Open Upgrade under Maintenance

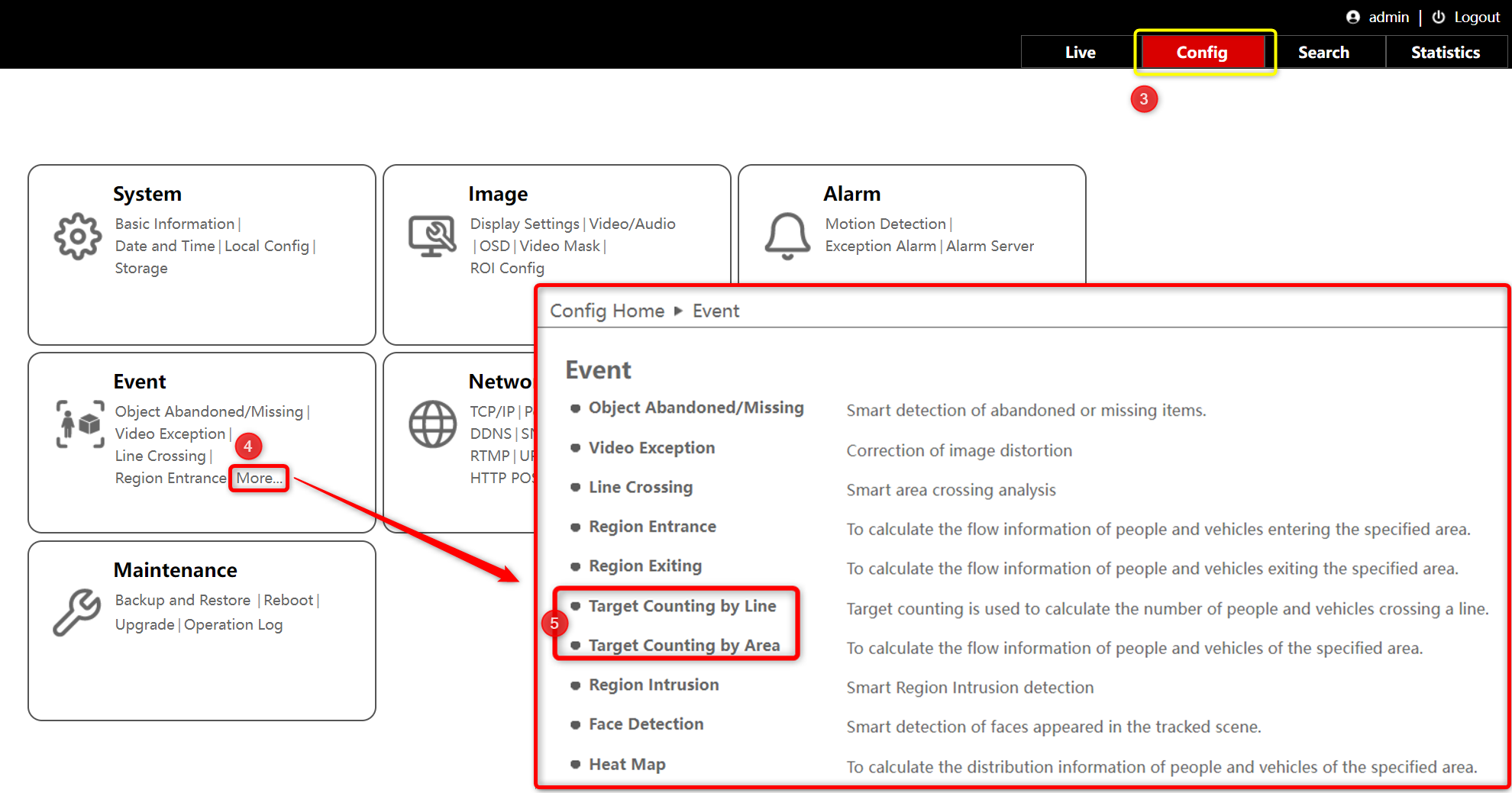(x=145, y=624)
